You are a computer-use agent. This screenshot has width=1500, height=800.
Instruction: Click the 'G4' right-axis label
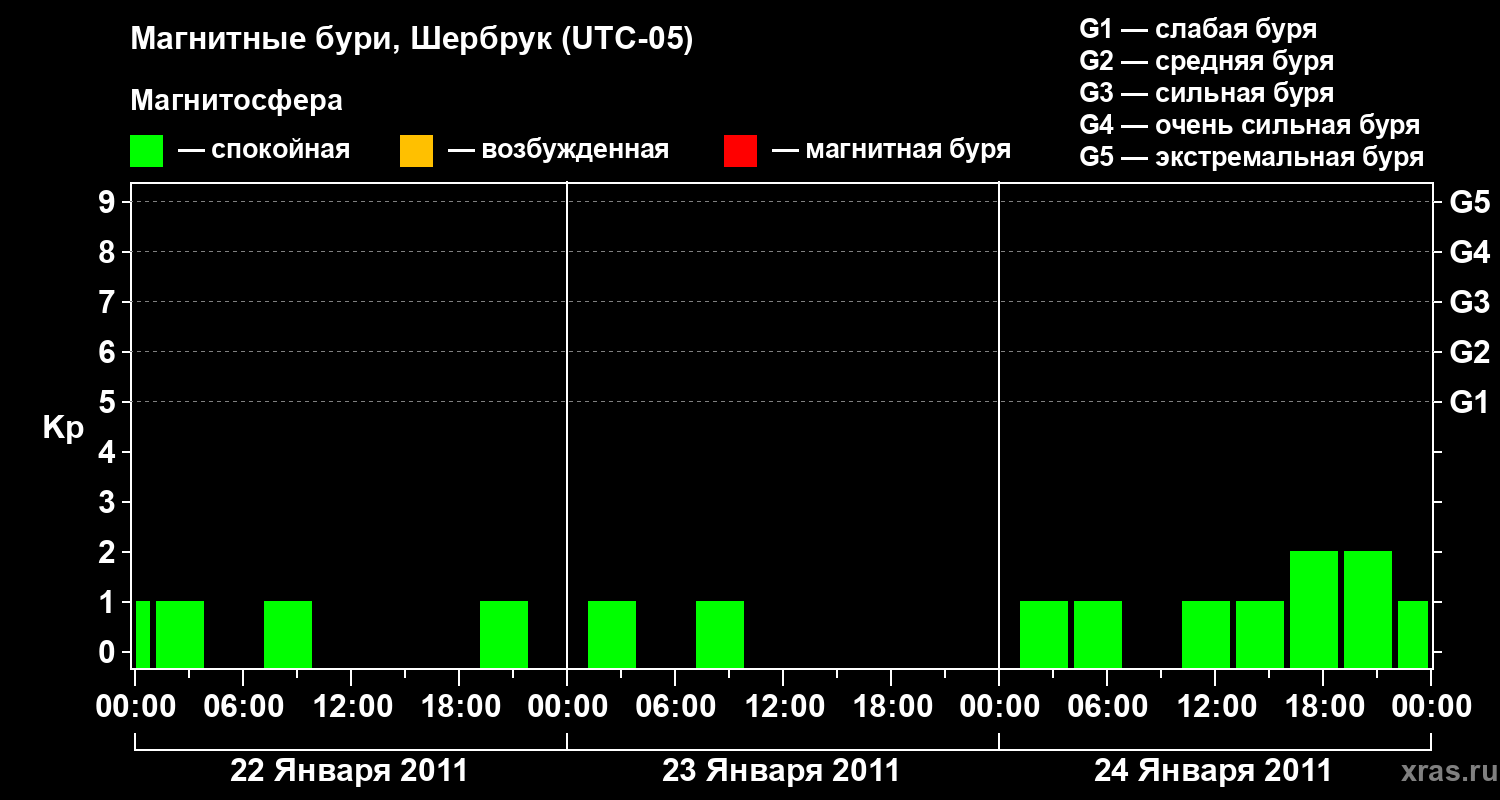[1470, 253]
